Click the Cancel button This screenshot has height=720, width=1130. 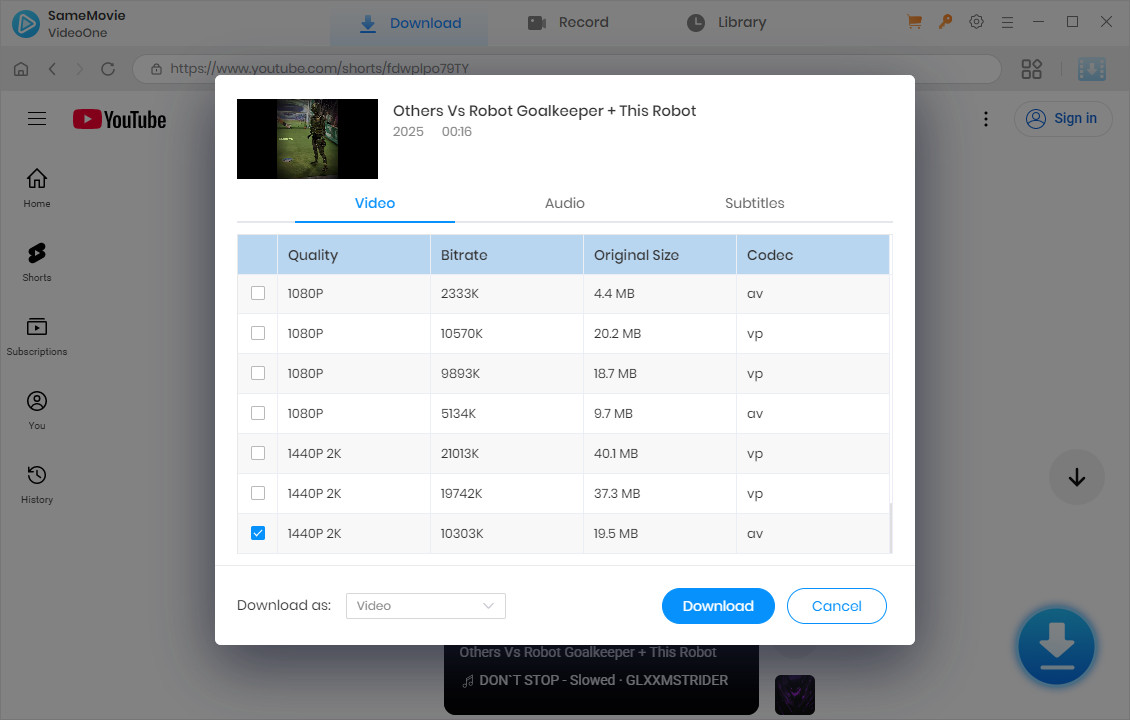pyautogui.click(x=837, y=606)
